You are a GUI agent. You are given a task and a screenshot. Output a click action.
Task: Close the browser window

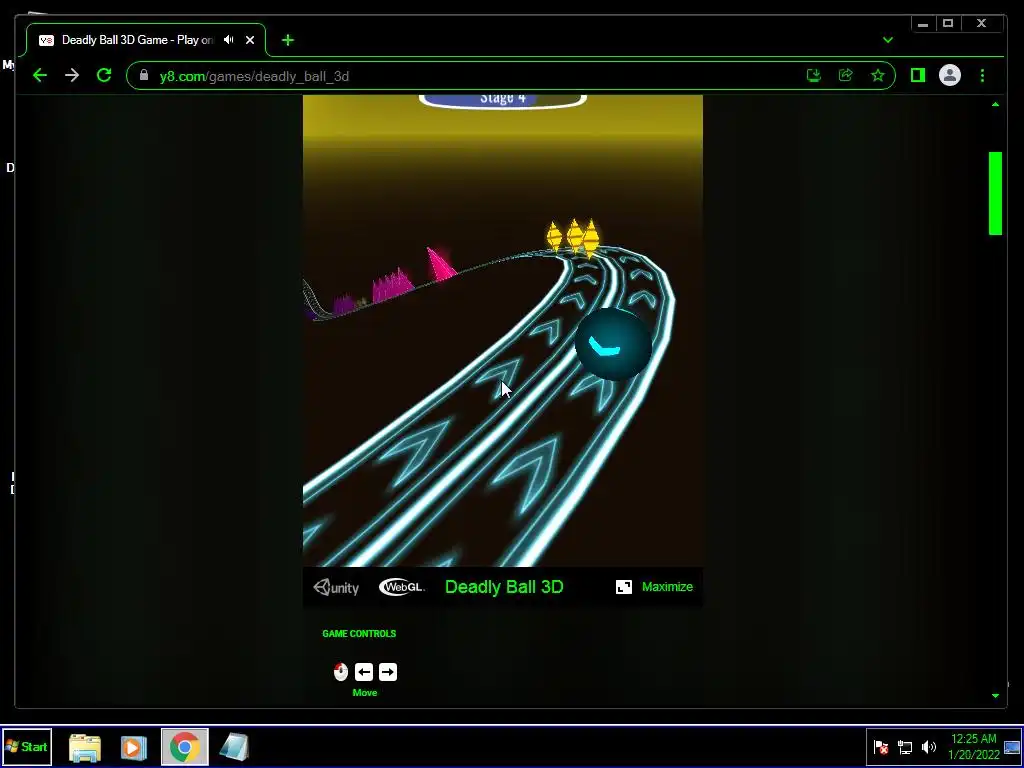point(982,24)
